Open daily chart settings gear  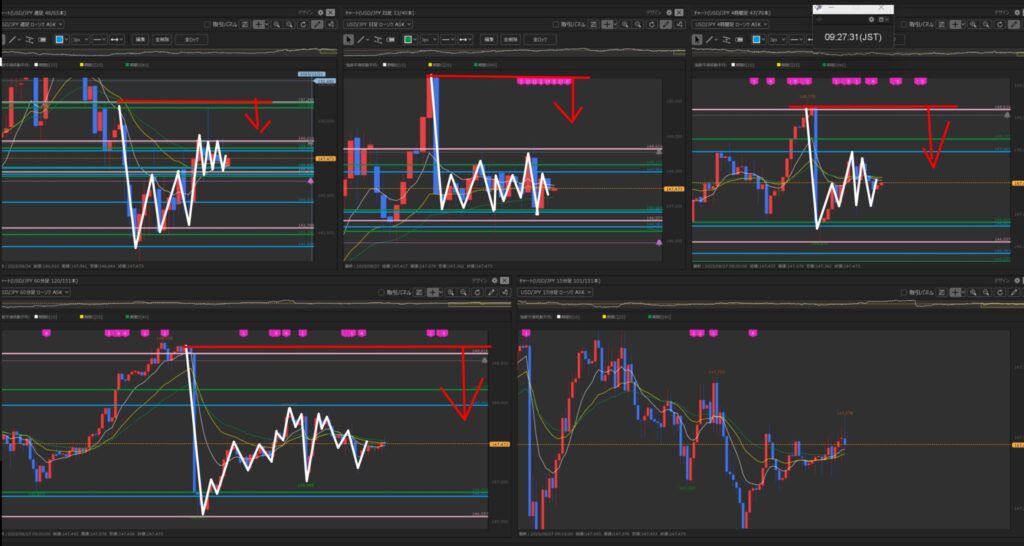coord(669,12)
